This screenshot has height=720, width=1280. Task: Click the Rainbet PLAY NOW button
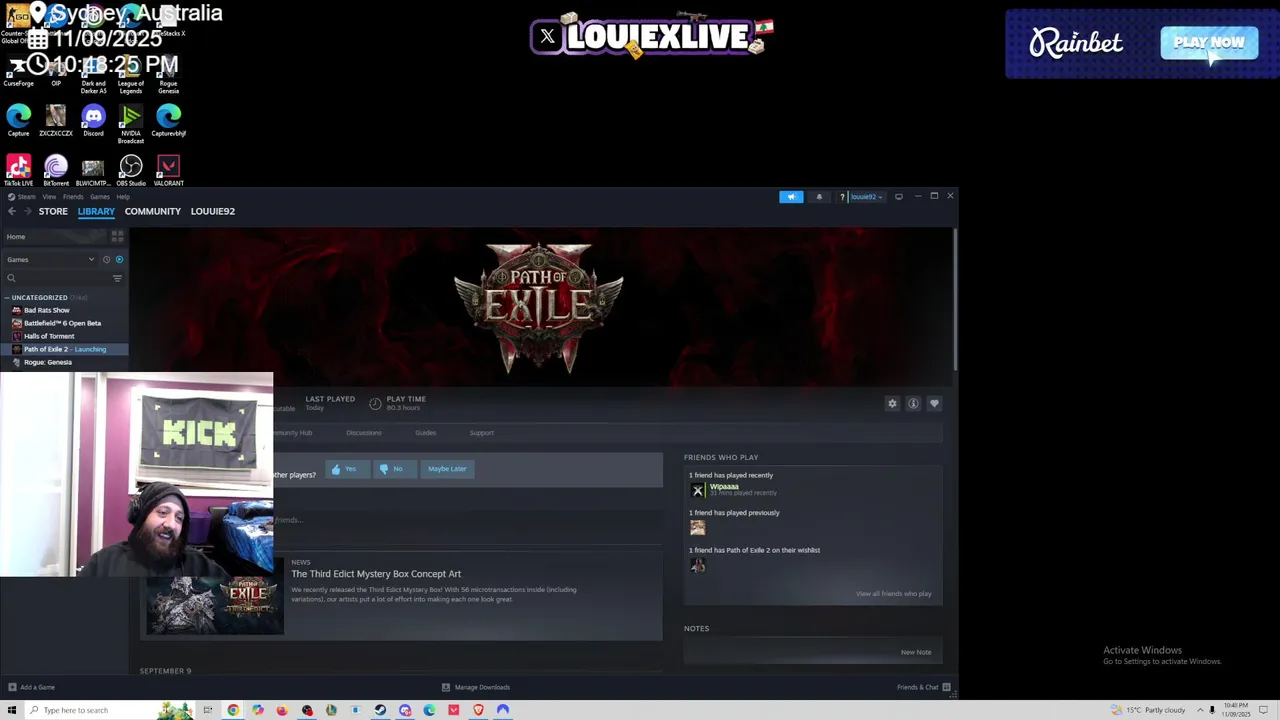tap(1209, 43)
